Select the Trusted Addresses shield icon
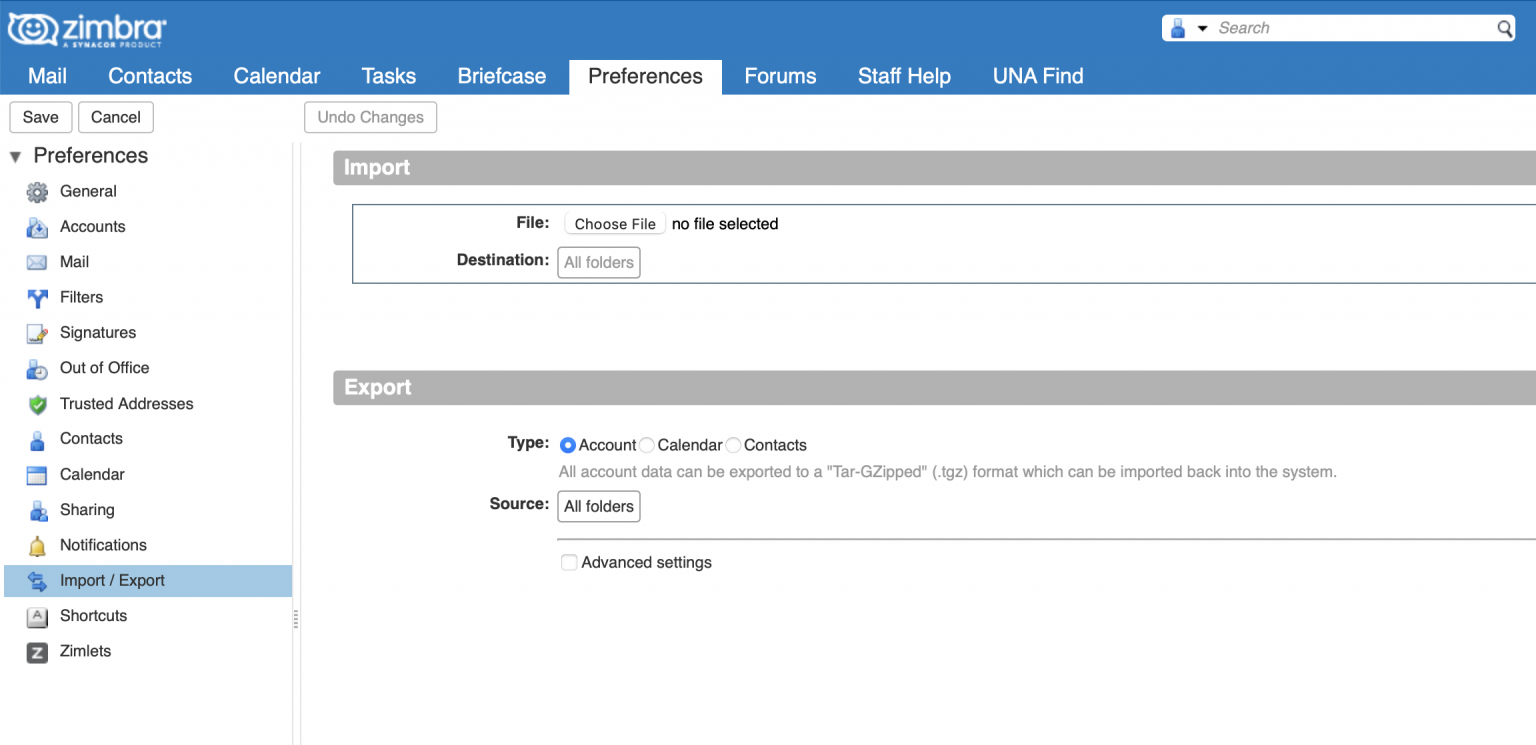Image resolution: width=1536 pixels, height=745 pixels. pyautogui.click(x=37, y=403)
